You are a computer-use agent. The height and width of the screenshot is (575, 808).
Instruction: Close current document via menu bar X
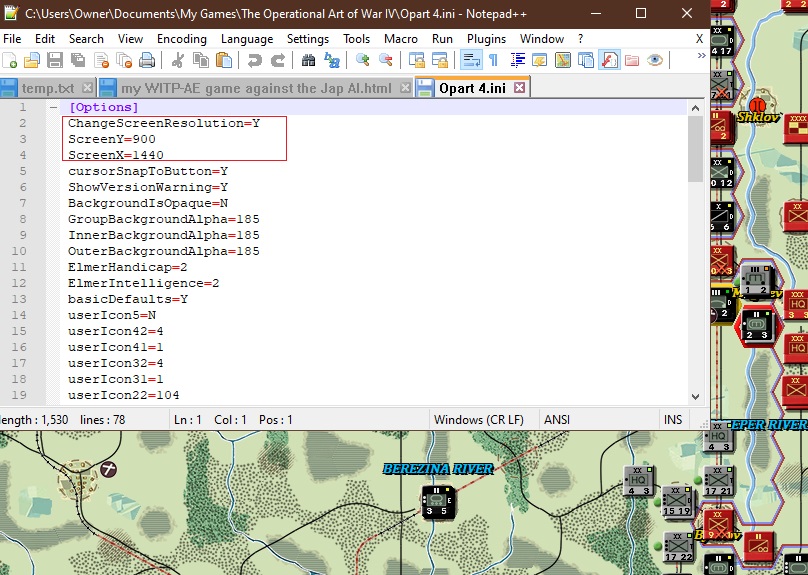699,39
